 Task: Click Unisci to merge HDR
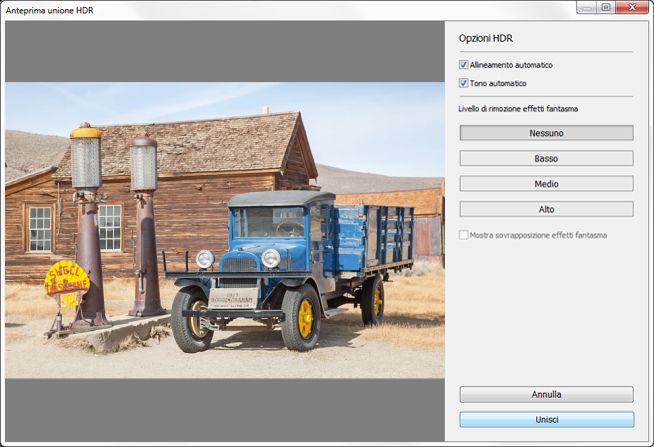click(547, 419)
